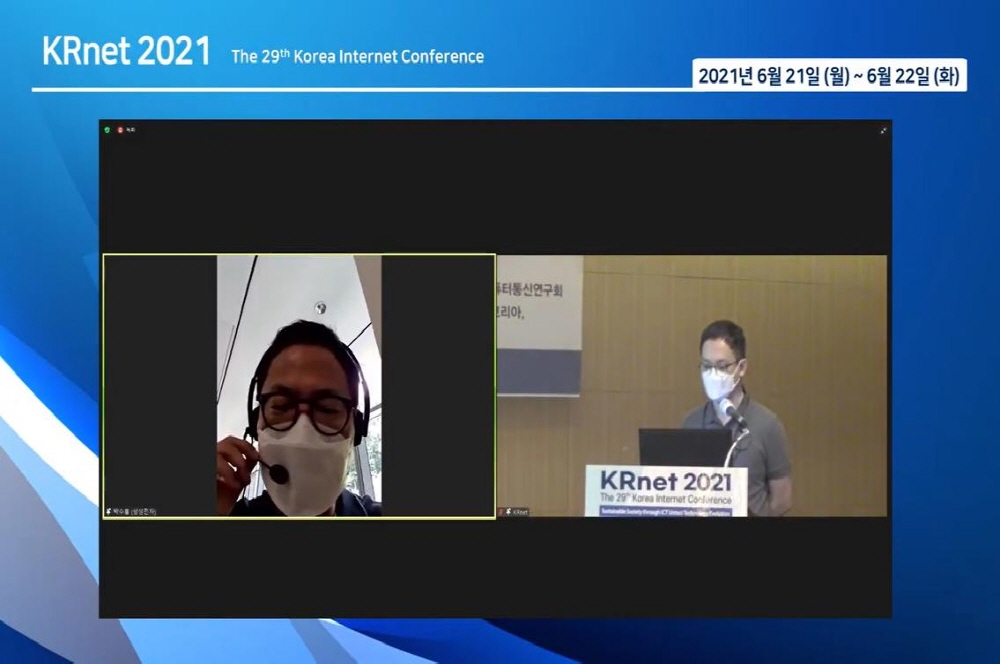Click the green encryption shield icon
The image size is (1000, 664).
tap(107, 130)
